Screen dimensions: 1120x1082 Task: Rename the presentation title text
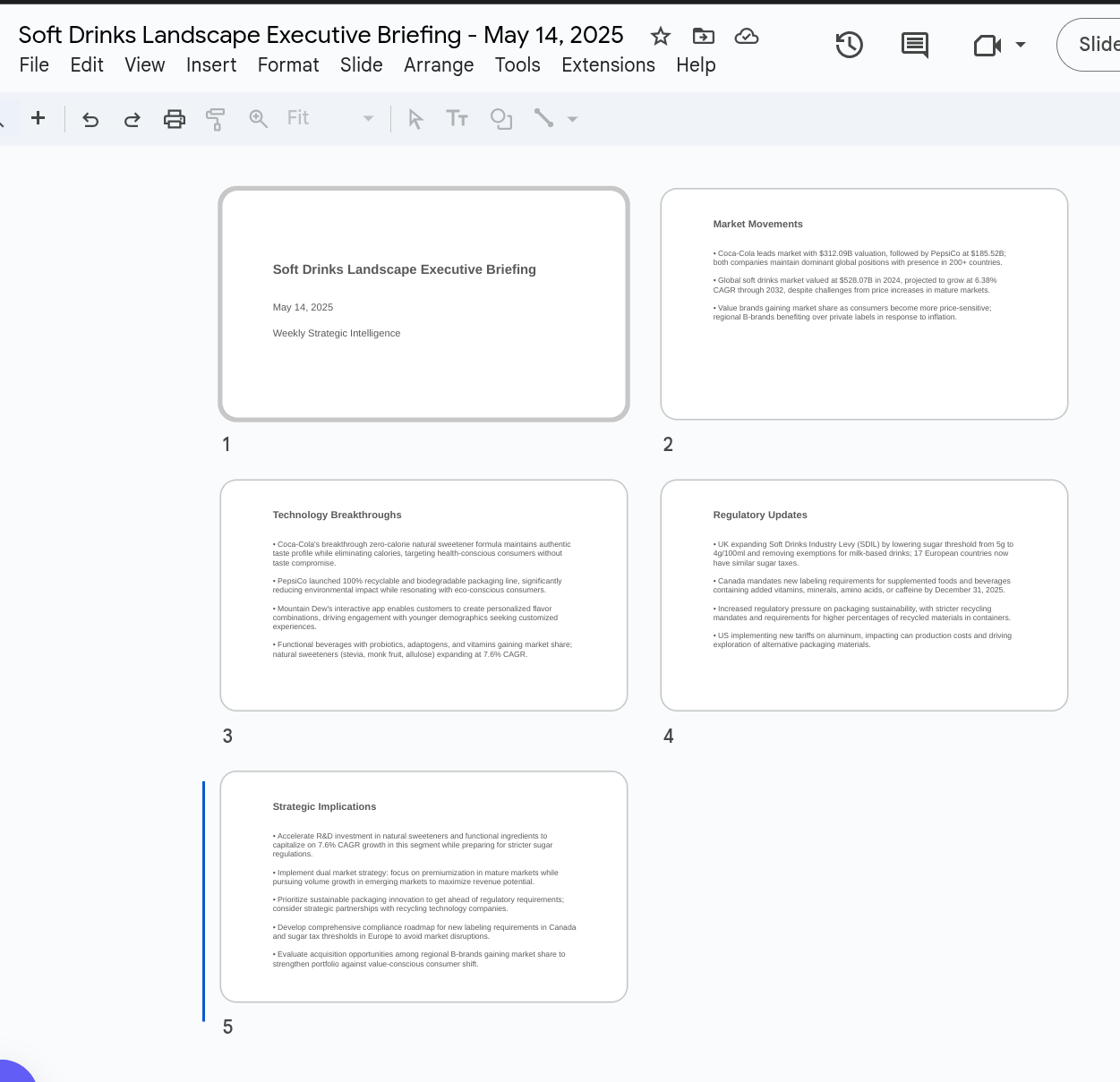pyautogui.click(x=321, y=35)
